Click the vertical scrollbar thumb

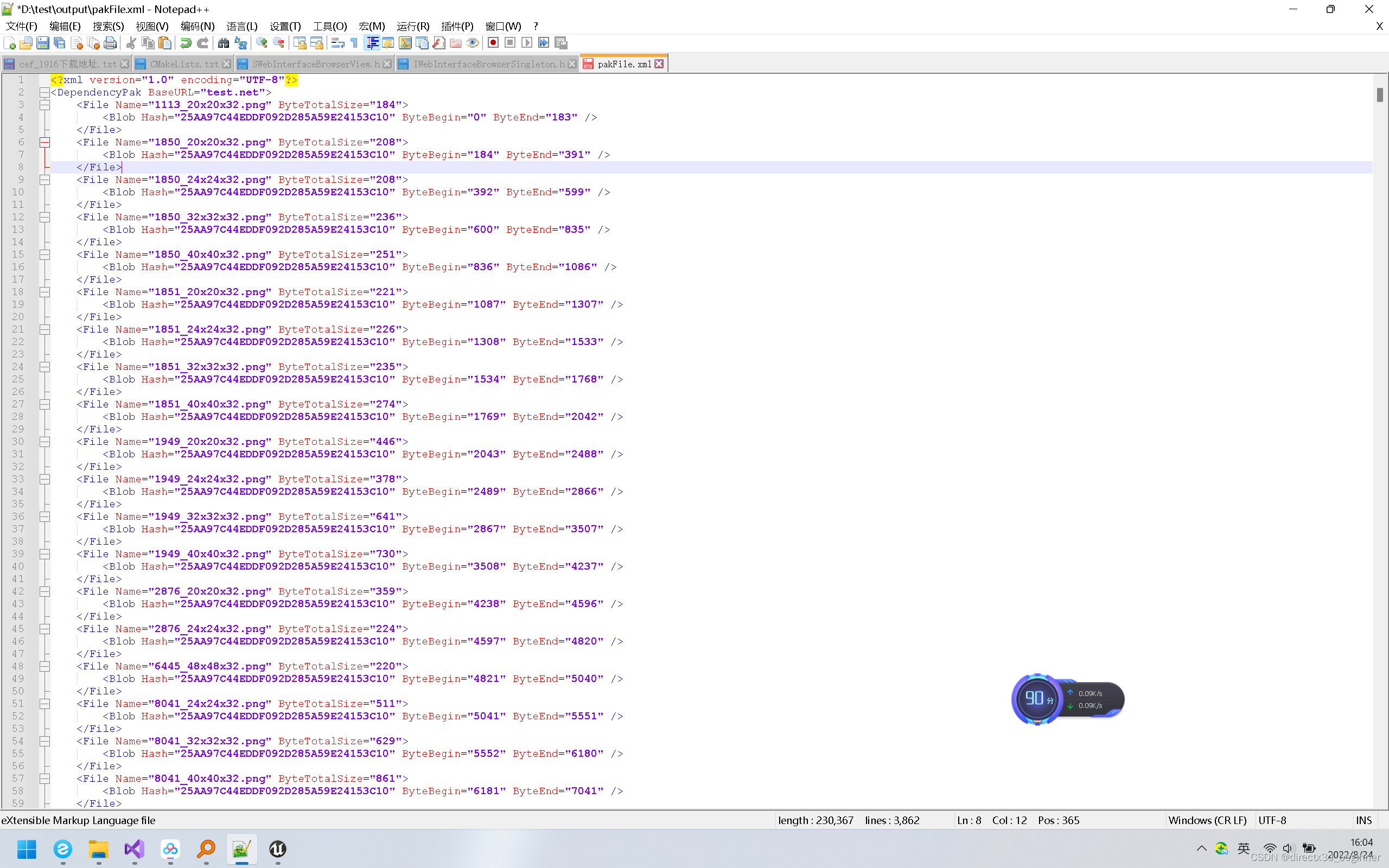(x=1379, y=95)
